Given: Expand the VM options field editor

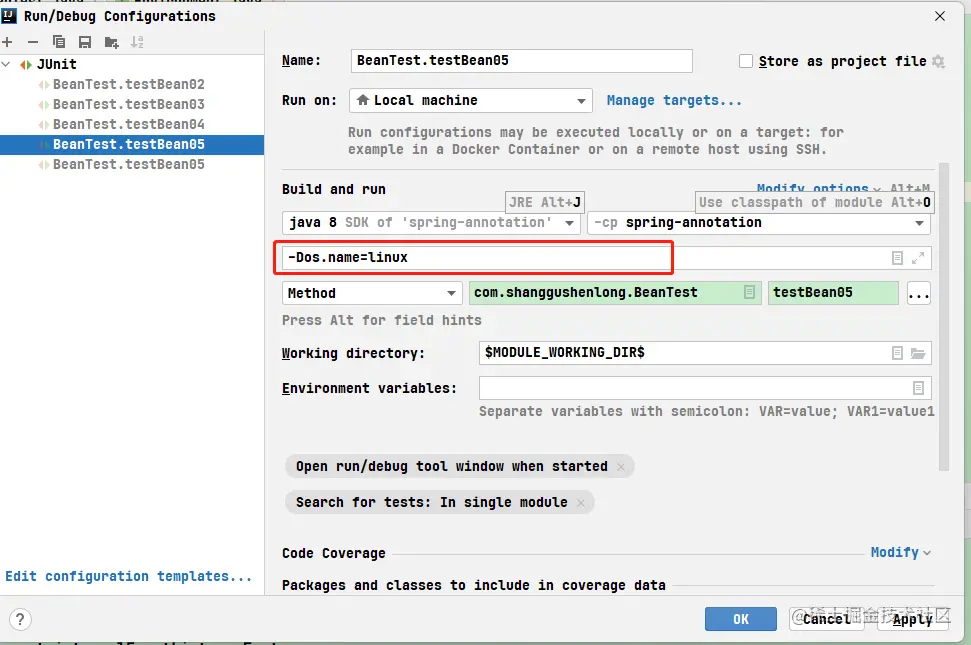Looking at the screenshot, I should point(919,258).
